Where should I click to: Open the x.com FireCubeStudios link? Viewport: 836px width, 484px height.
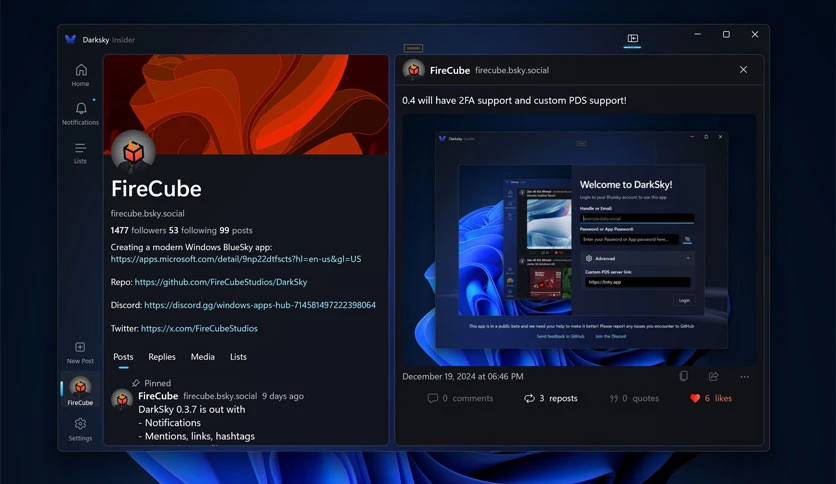coord(199,328)
